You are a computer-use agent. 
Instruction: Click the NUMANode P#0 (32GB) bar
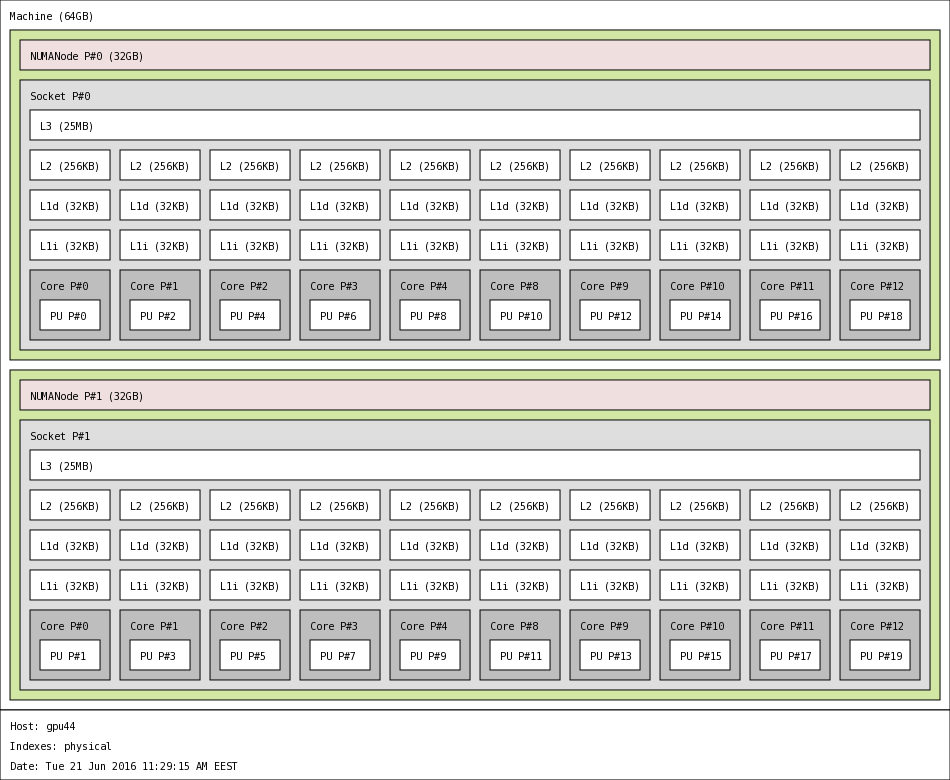pos(475,56)
